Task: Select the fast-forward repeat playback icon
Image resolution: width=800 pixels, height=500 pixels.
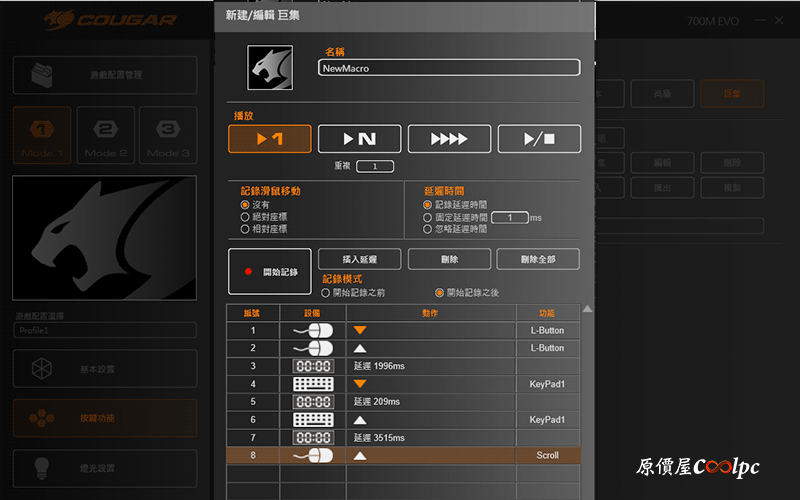Action: click(x=449, y=139)
